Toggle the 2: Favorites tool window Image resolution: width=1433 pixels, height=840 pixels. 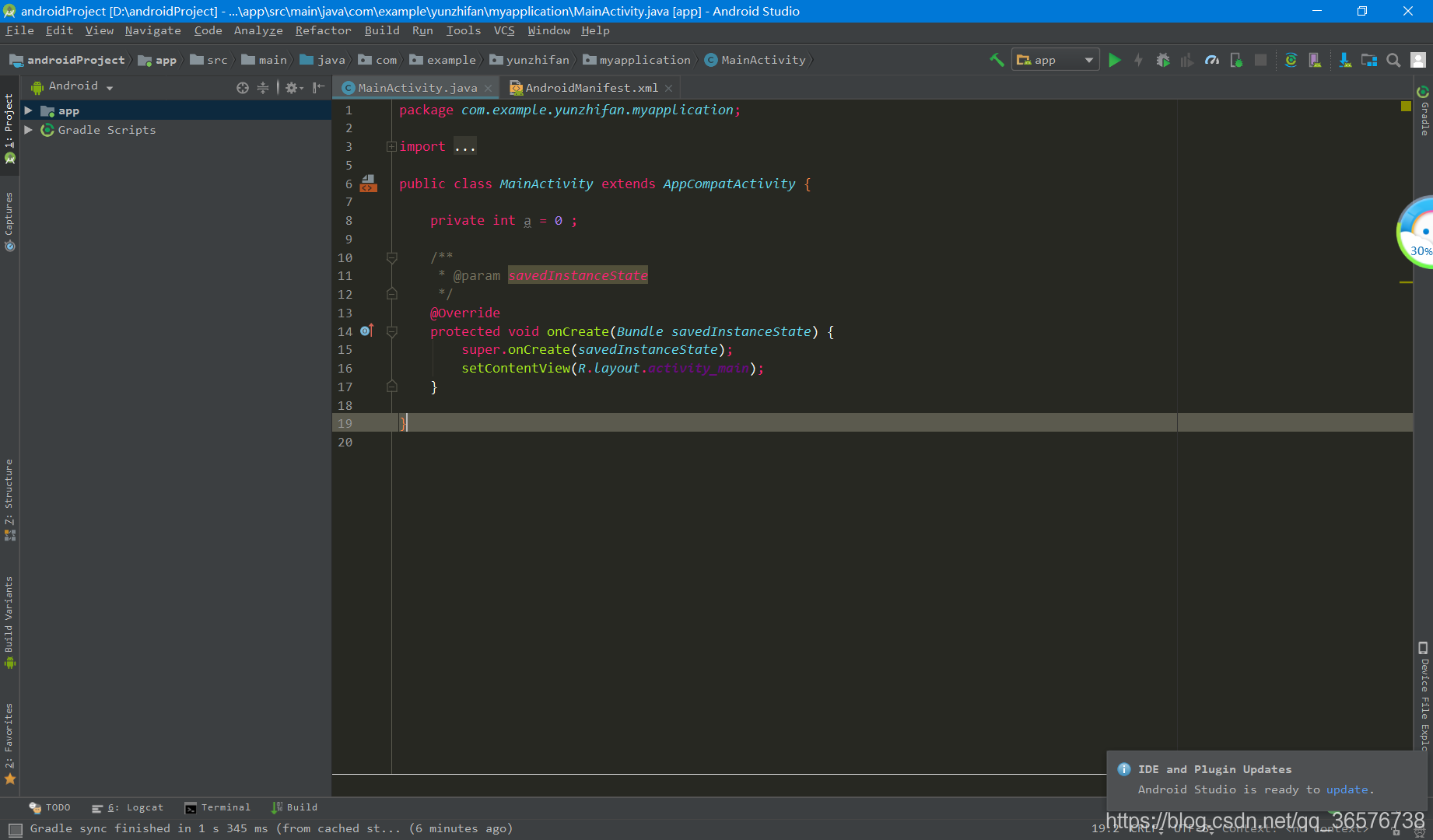click(x=9, y=743)
